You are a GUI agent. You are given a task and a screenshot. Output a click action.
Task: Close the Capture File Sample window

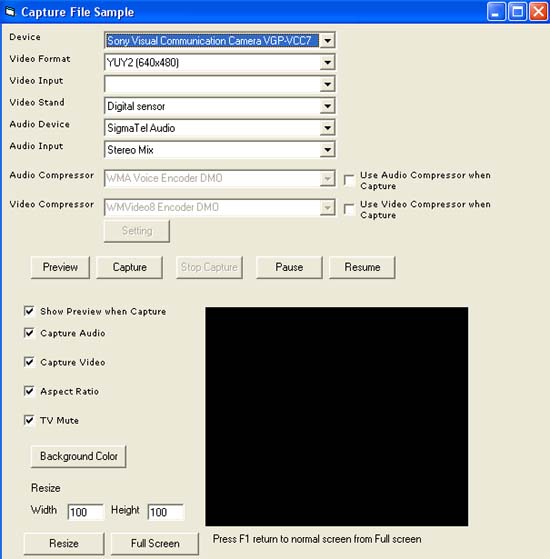(x=538, y=12)
